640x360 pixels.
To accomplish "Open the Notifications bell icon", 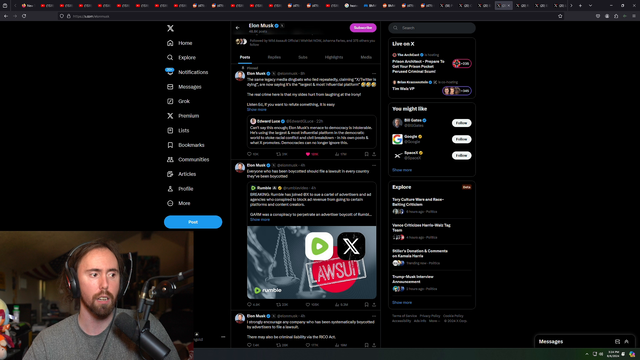I will point(170,72).
